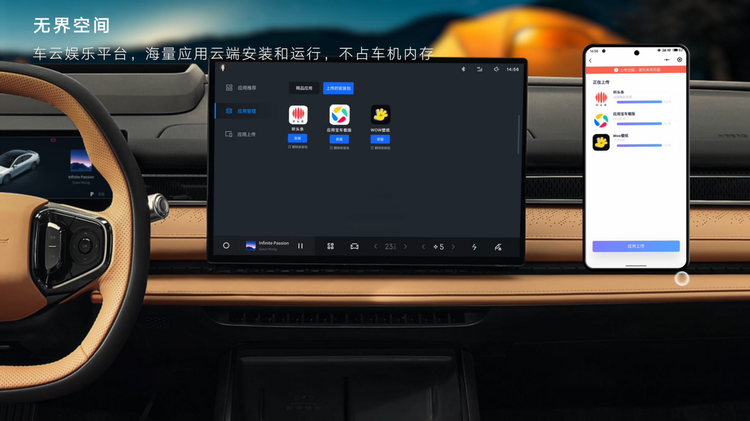The width and height of the screenshot is (750, 421).
Task: Open the app grid icon in the dock
Action: point(330,246)
